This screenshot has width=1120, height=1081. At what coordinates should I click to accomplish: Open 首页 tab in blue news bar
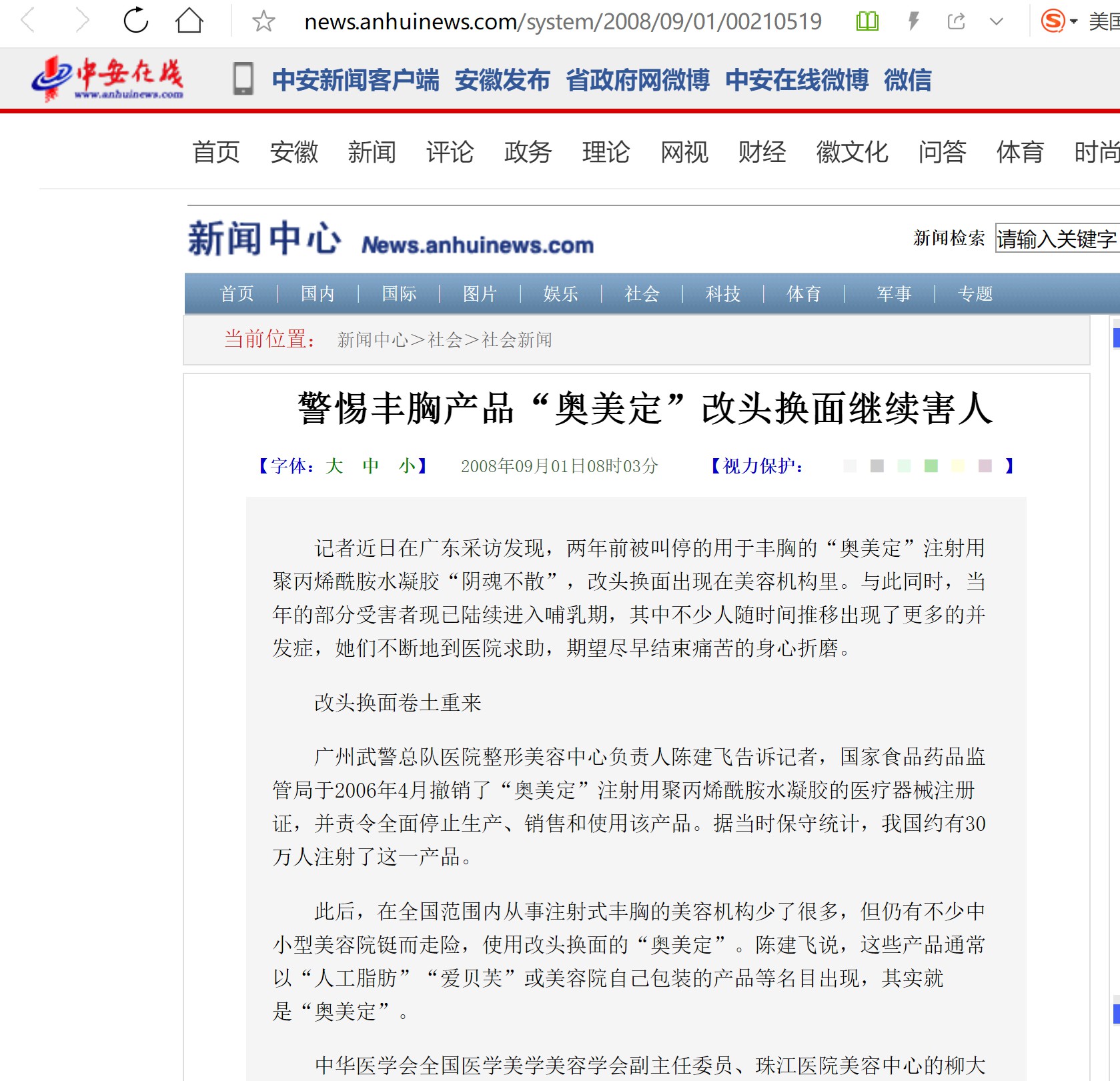pyautogui.click(x=237, y=294)
